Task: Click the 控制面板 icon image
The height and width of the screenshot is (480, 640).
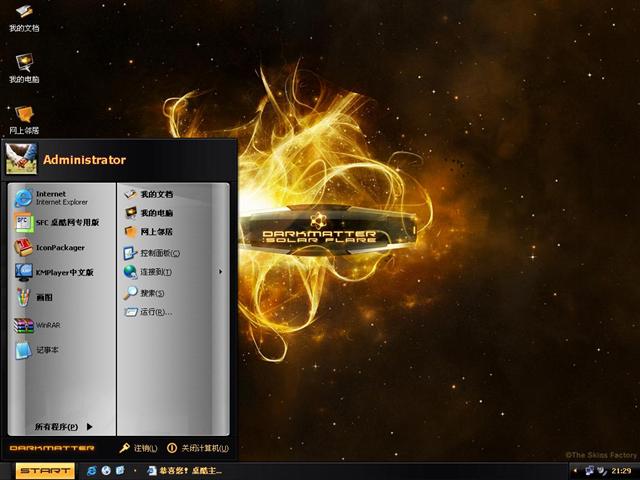Action: click(x=130, y=253)
